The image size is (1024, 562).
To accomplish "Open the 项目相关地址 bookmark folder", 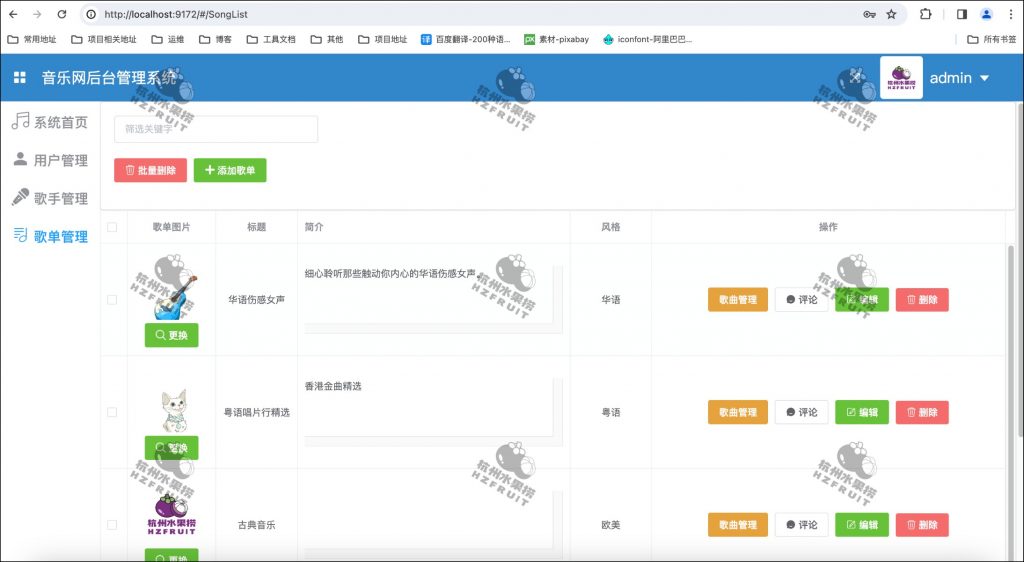I will [104, 39].
